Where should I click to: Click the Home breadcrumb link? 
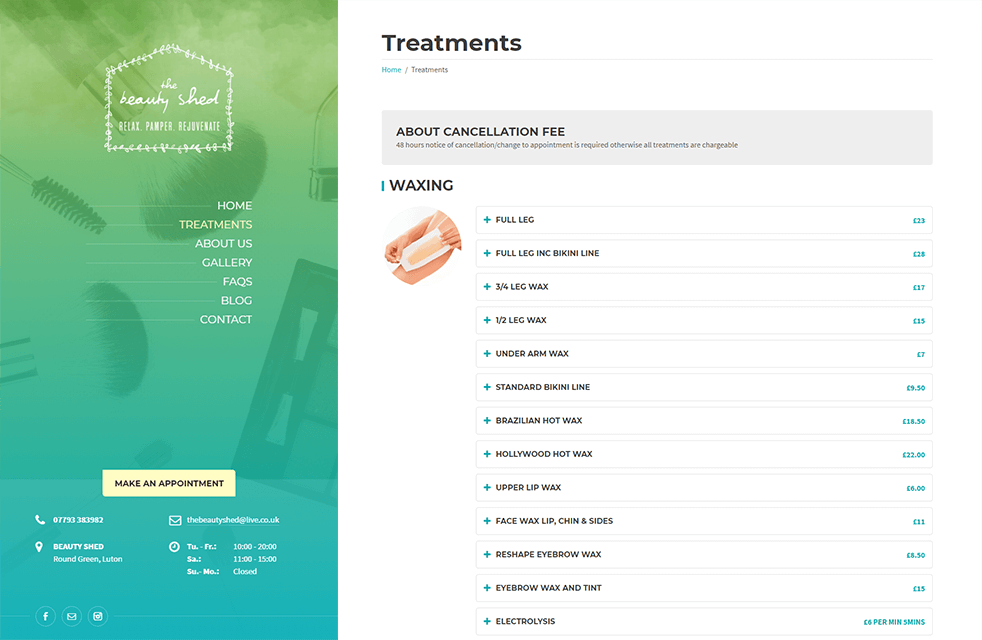point(391,70)
